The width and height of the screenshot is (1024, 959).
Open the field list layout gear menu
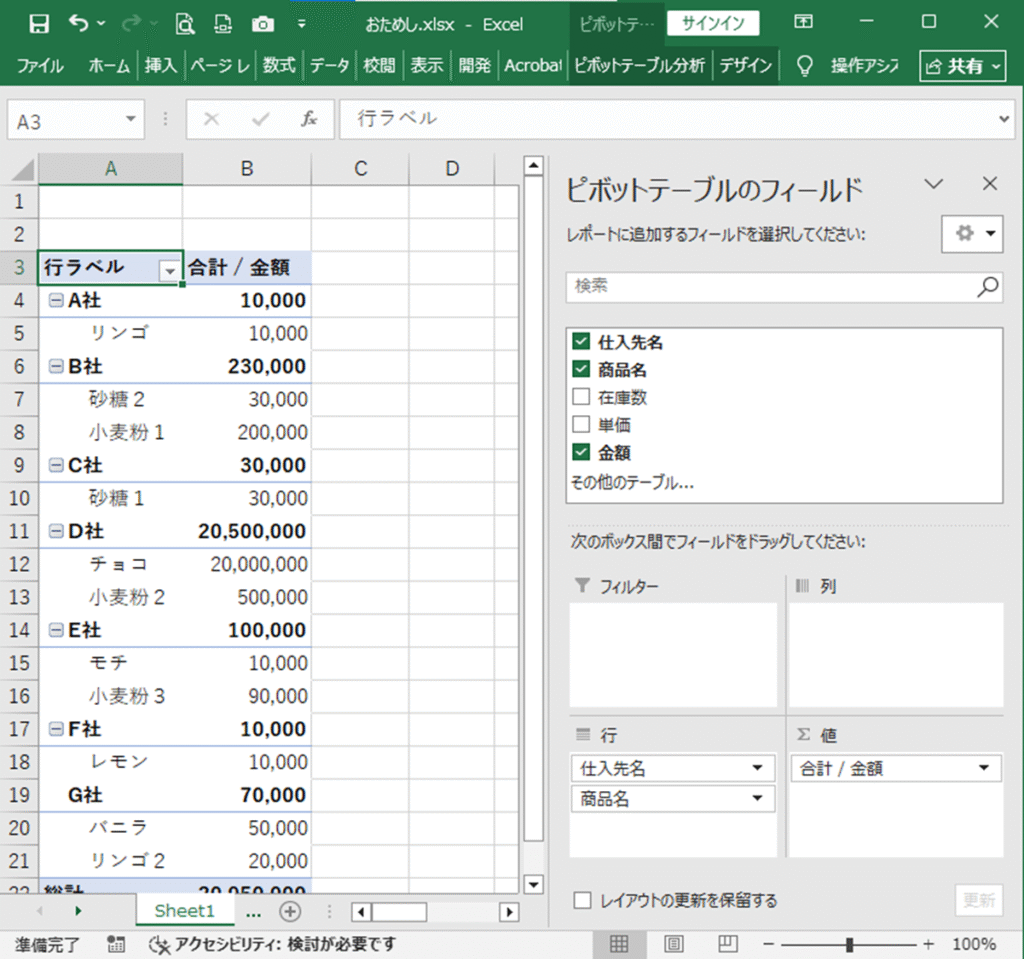pyautogui.click(x=972, y=233)
